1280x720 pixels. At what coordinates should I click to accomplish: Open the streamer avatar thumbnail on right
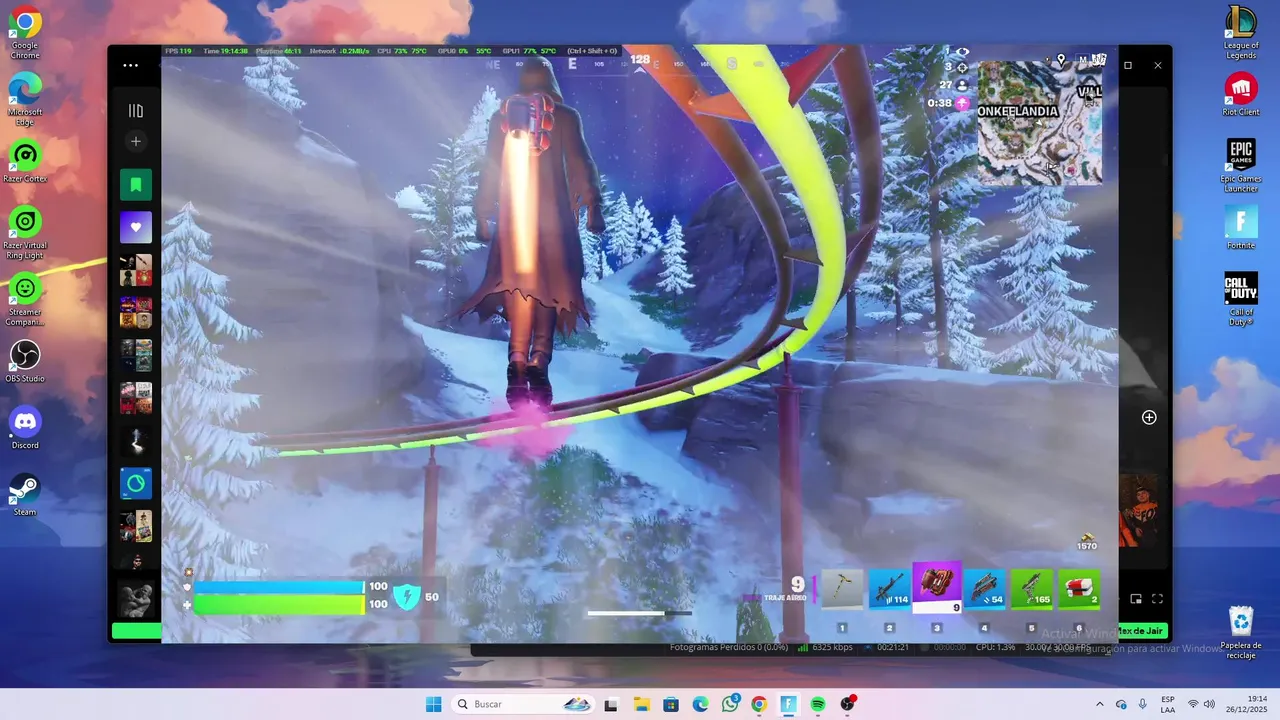click(1139, 511)
